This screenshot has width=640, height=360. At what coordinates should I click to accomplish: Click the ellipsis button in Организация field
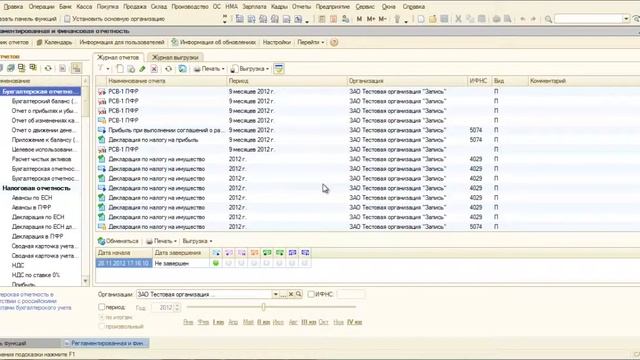pyautogui.click(x=283, y=294)
